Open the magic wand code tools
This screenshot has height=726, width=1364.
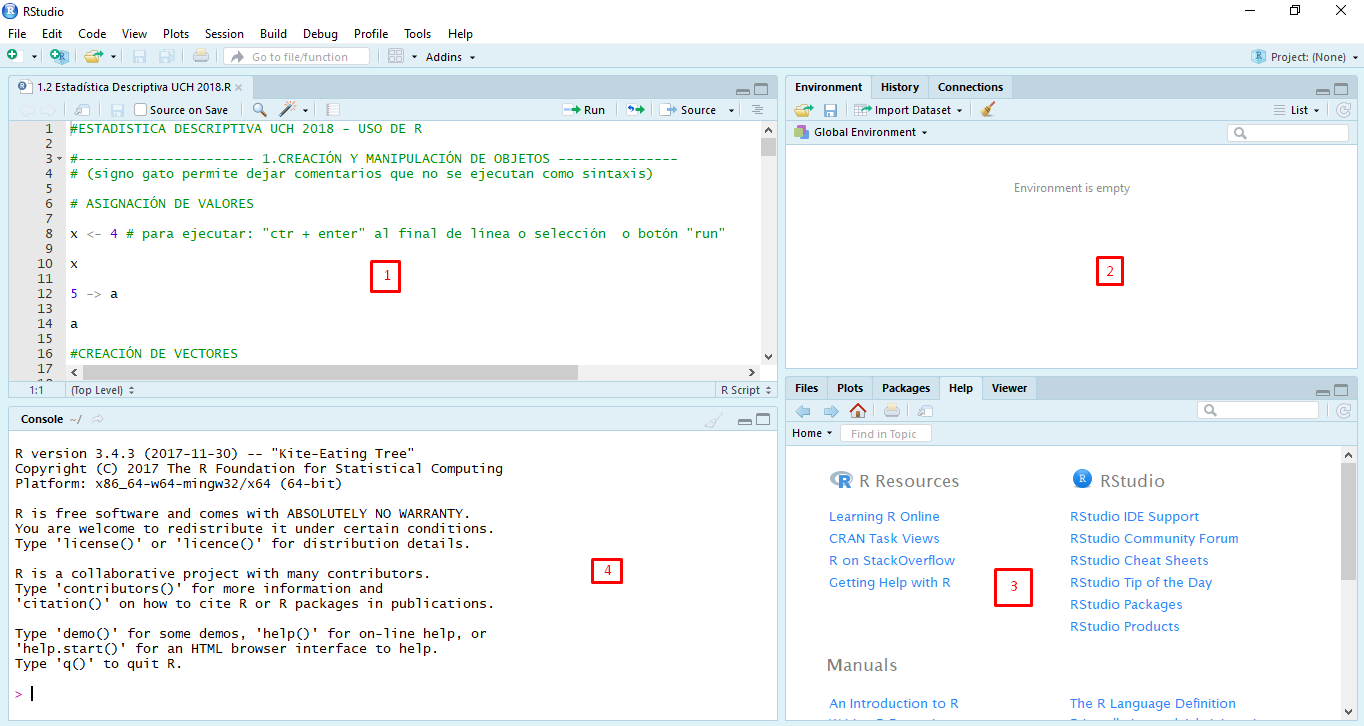pos(288,110)
